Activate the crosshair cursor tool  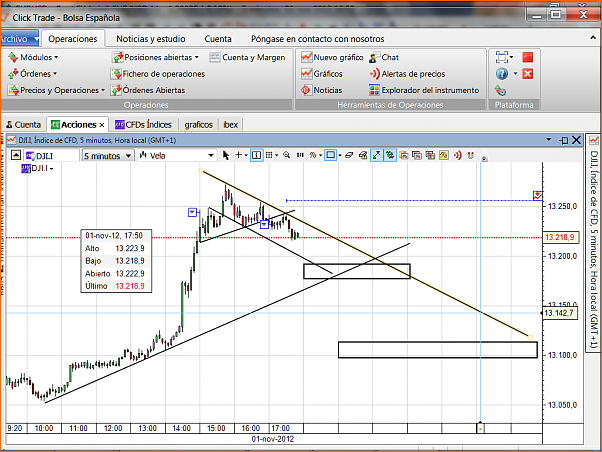238,155
